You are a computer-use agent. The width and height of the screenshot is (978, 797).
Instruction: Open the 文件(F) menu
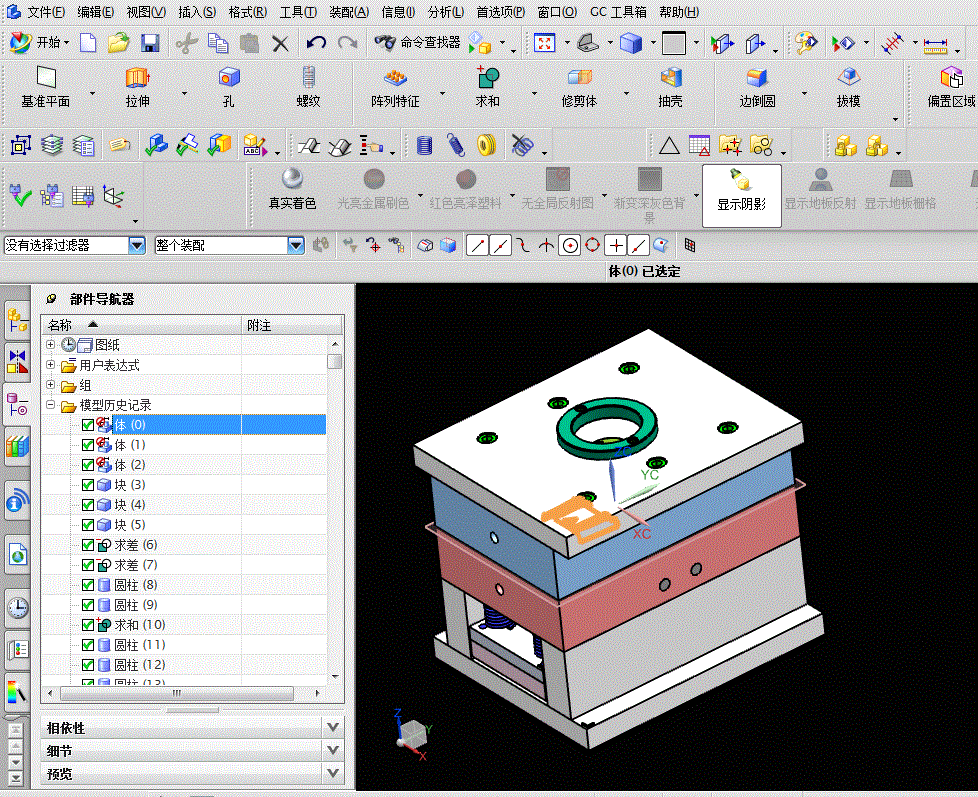point(46,12)
